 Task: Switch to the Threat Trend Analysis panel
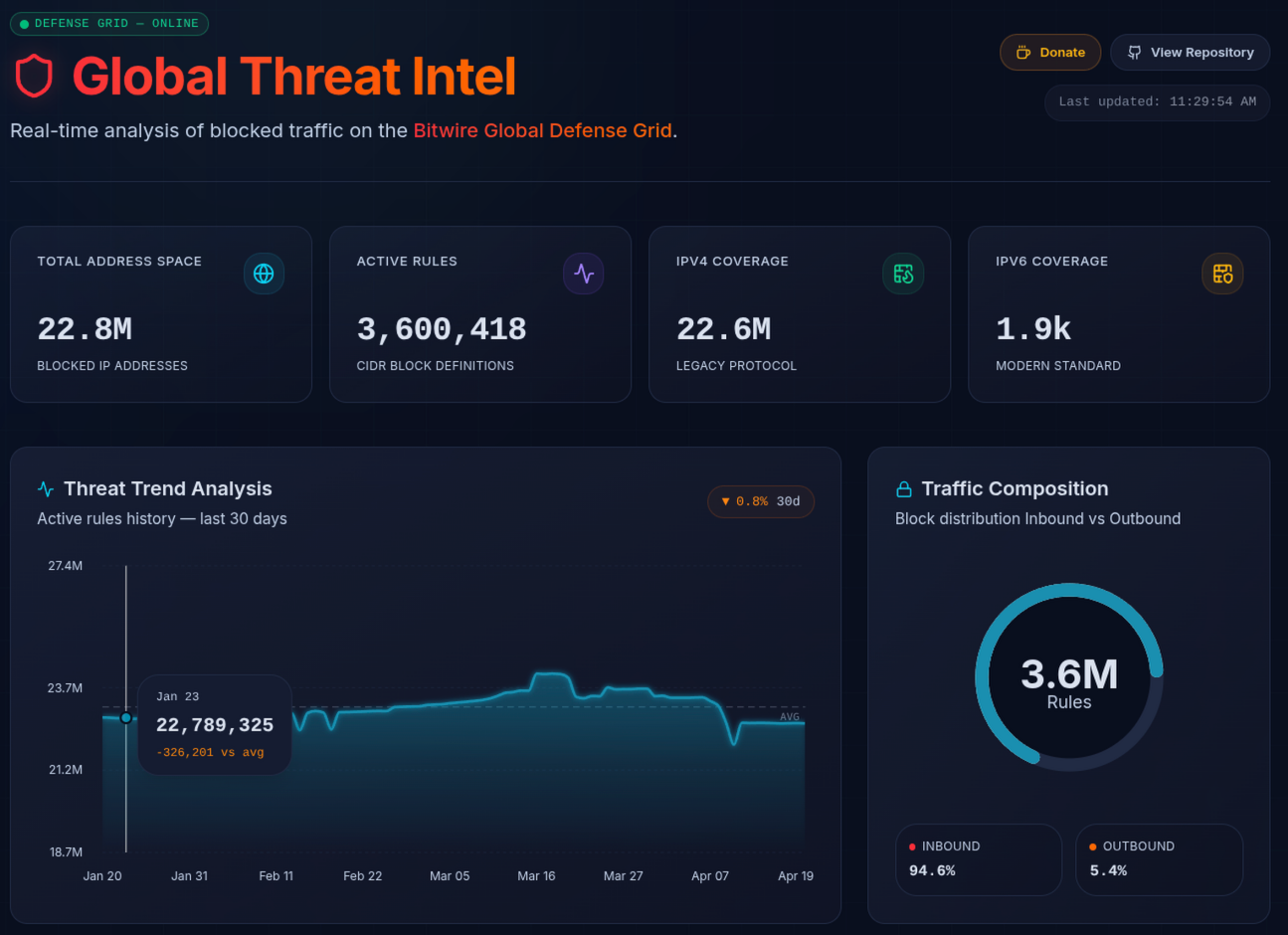point(167,488)
